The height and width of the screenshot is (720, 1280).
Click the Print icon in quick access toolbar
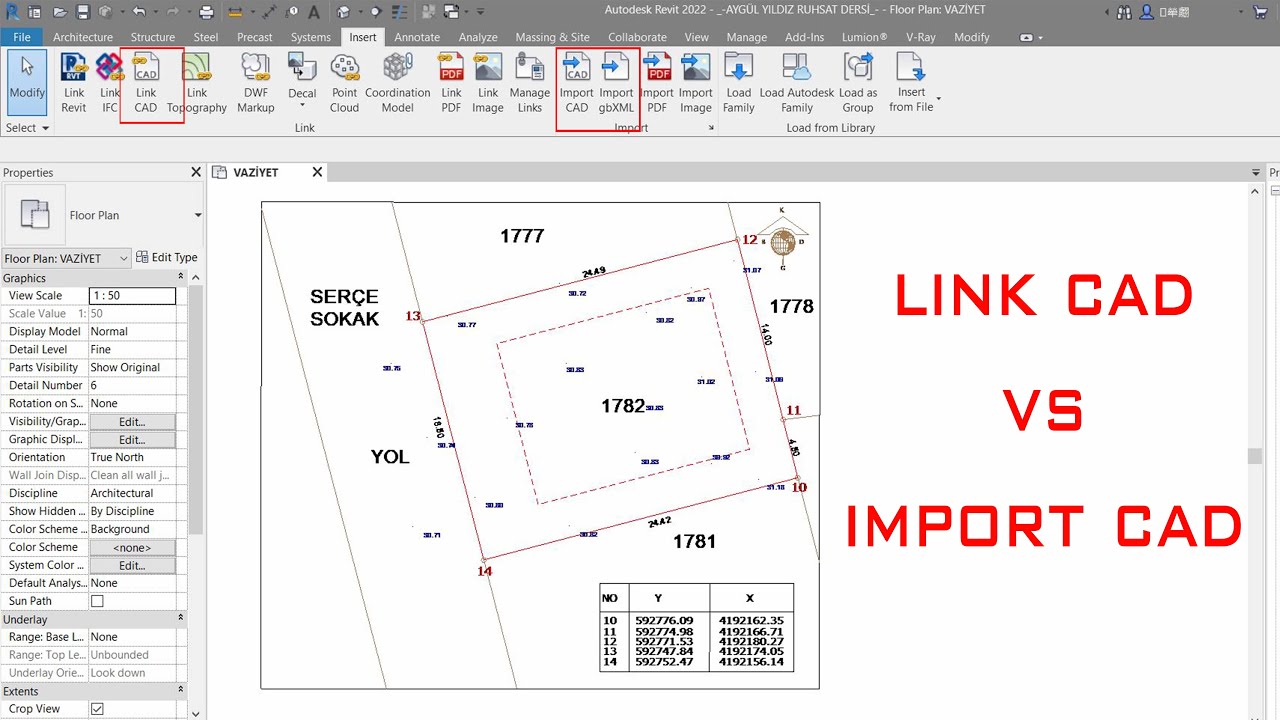point(207,12)
